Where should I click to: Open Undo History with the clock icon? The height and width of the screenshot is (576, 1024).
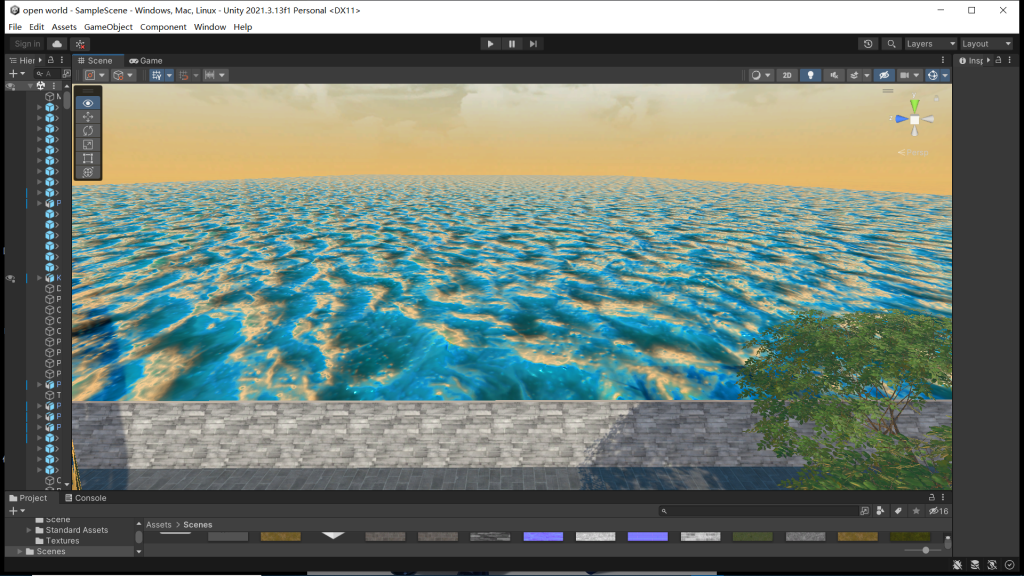(868, 44)
